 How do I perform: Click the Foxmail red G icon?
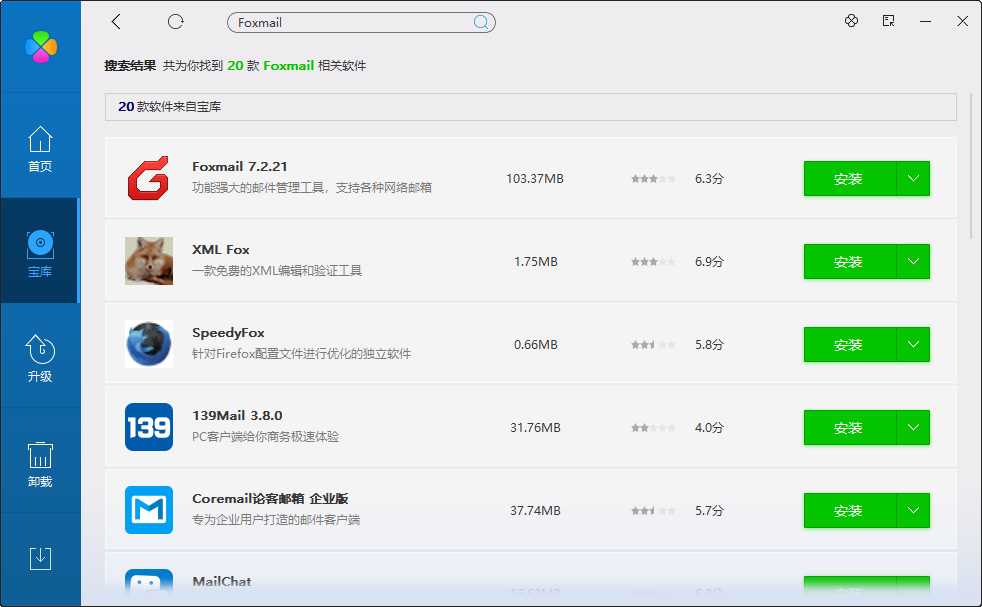point(148,179)
